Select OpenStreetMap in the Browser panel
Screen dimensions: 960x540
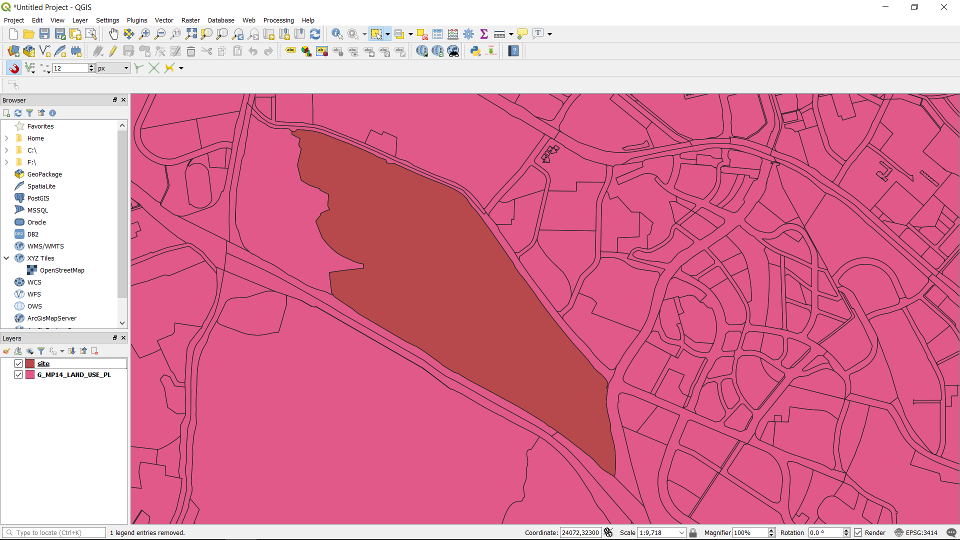[62, 270]
